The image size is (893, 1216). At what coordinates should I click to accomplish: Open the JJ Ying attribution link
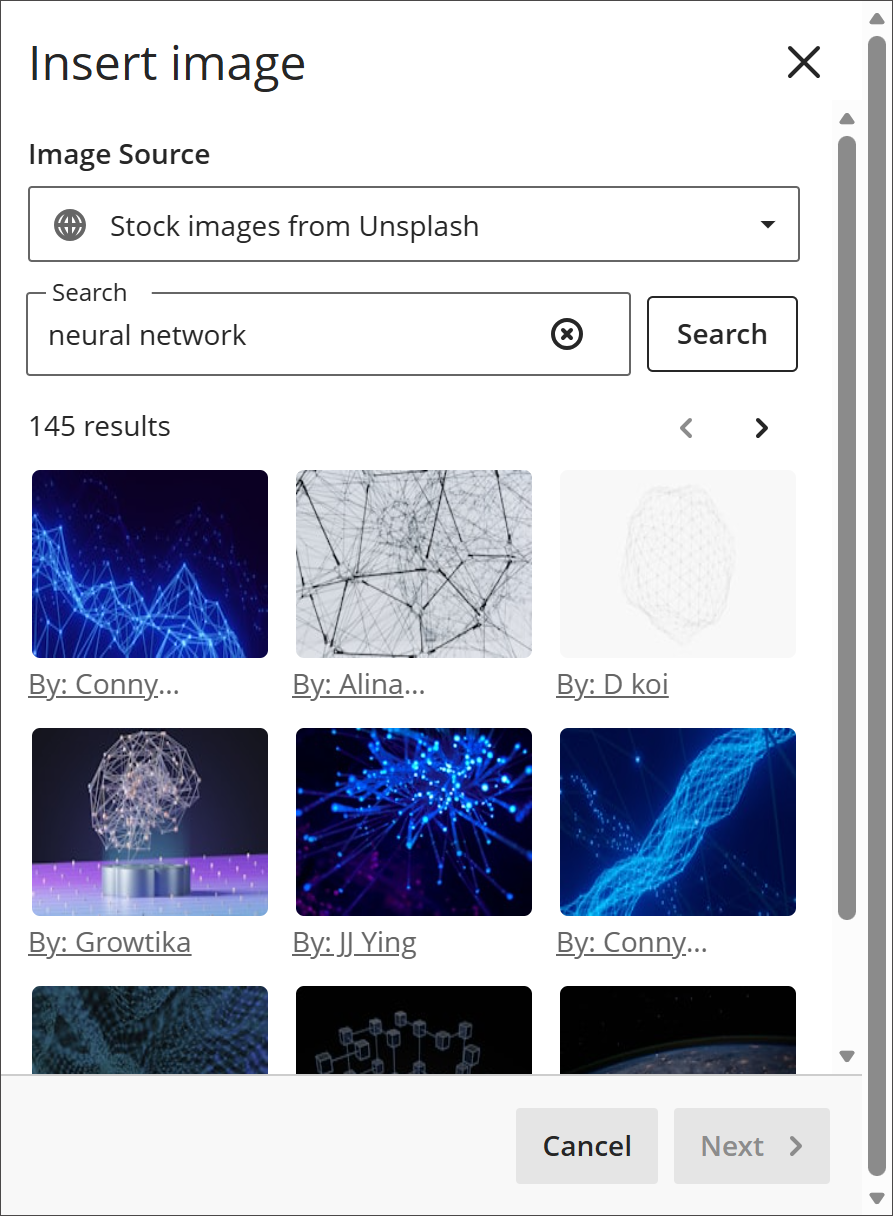[354, 941]
